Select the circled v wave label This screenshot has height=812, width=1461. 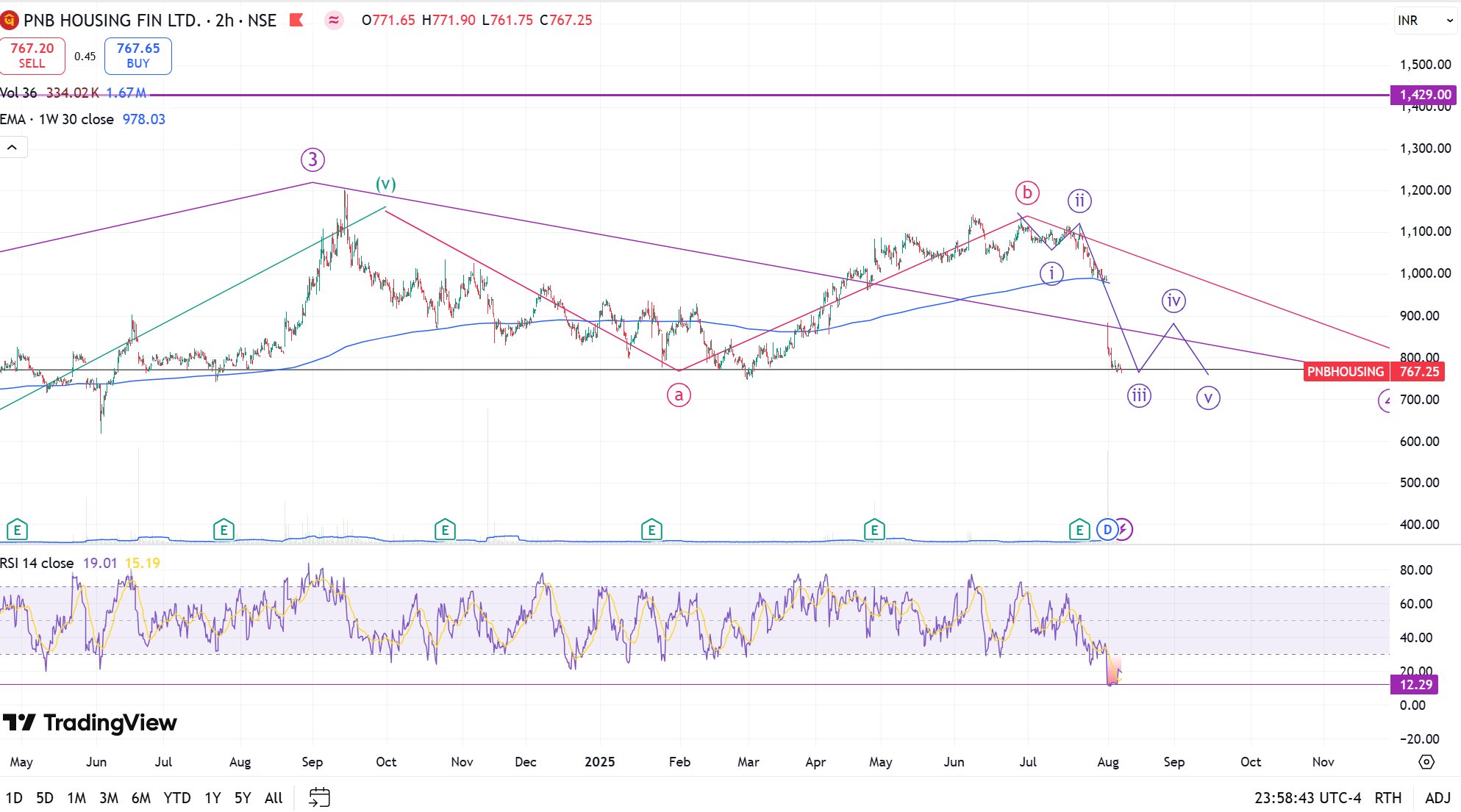click(1208, 398)
